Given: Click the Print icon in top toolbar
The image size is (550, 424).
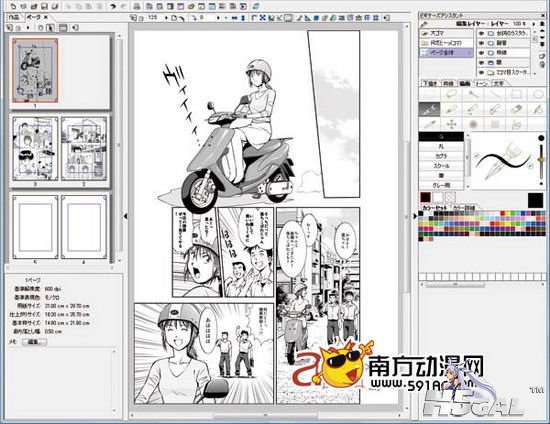Looking at the screenshot, I should [137, 6].
